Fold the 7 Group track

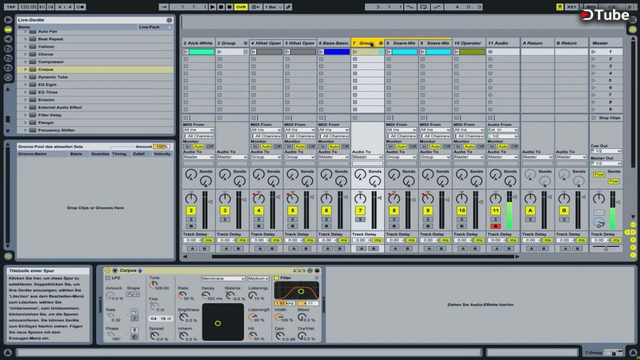click(380, 43)
